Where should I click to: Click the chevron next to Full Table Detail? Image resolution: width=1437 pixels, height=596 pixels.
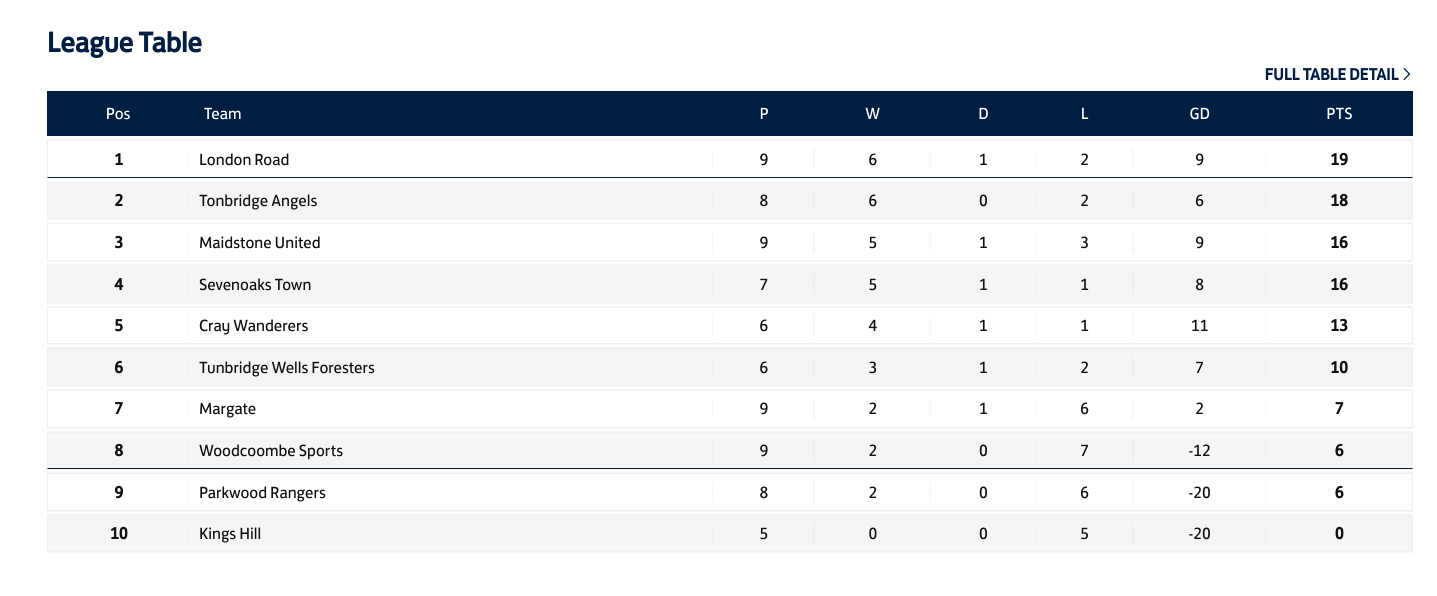1406,74
